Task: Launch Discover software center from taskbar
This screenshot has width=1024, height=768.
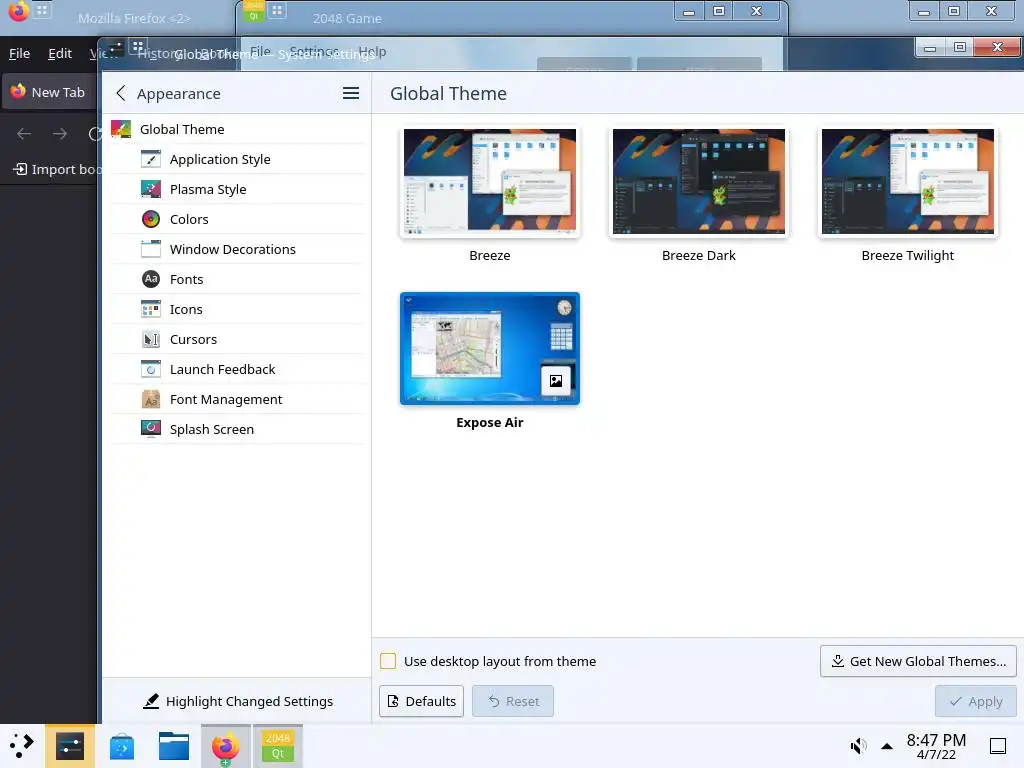Action: point(121,746)
